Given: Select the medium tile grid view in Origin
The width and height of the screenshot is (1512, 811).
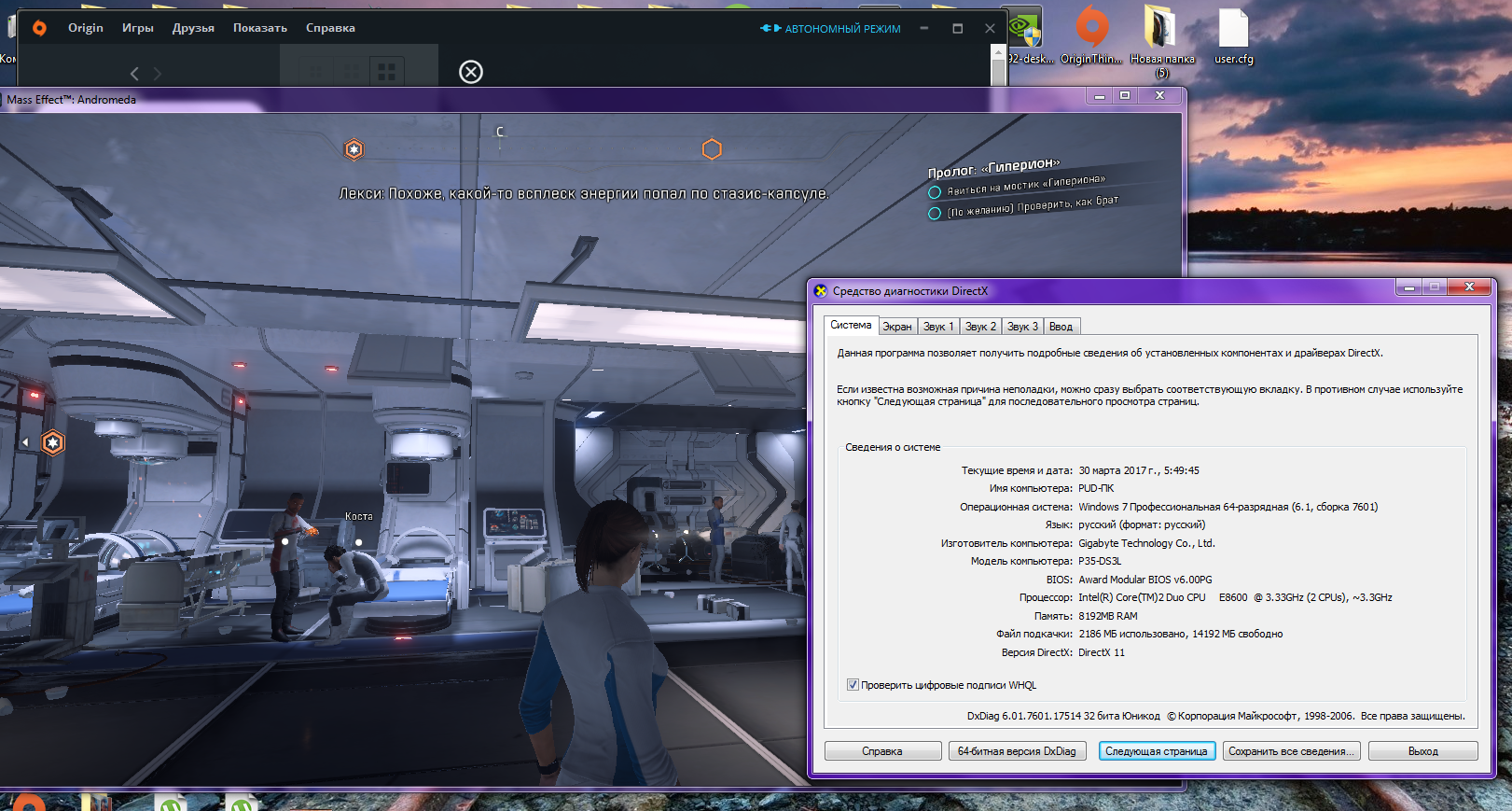Looking at the screenshot, I should (351, 71).
